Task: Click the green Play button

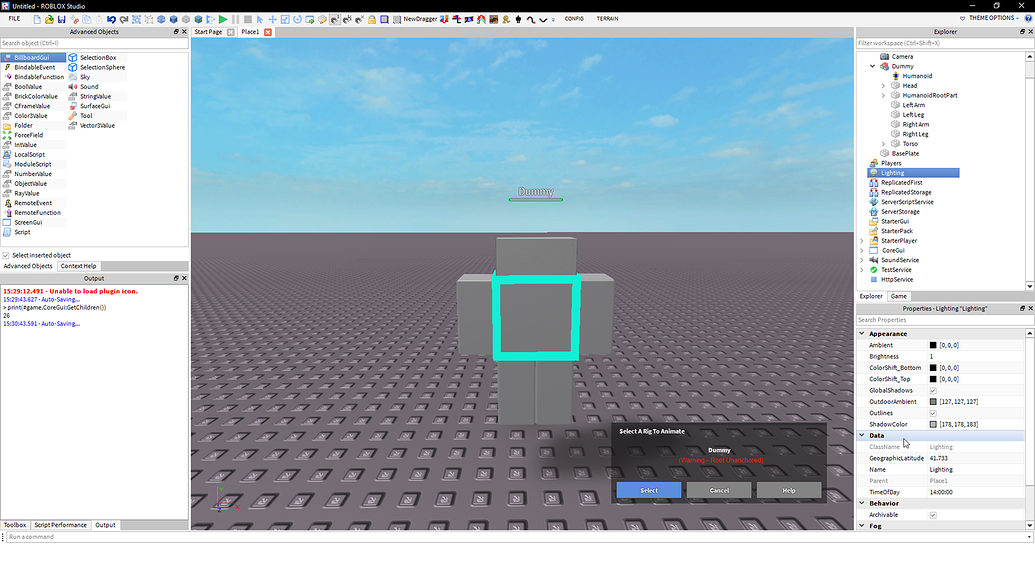Action: pos(223,19)
